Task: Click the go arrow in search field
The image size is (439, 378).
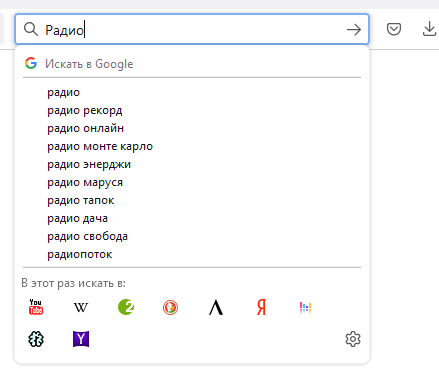Action: (354, 30)
